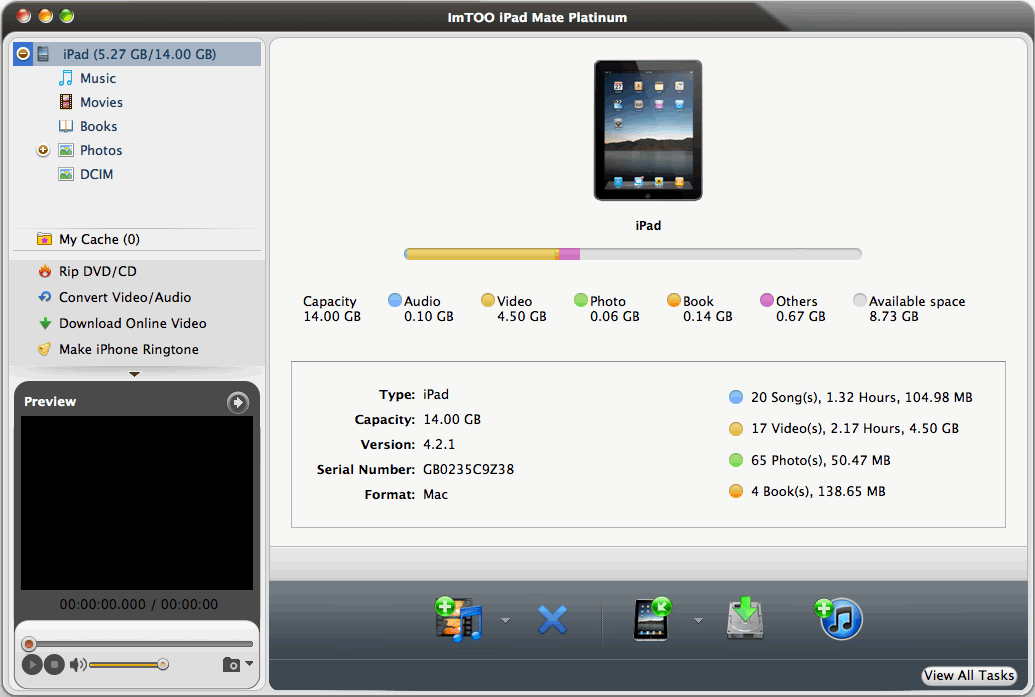The width and height of the screenshot is (1035, 697).
Task: Click the transfer-to-iPad icon
Action: point(650,619)
